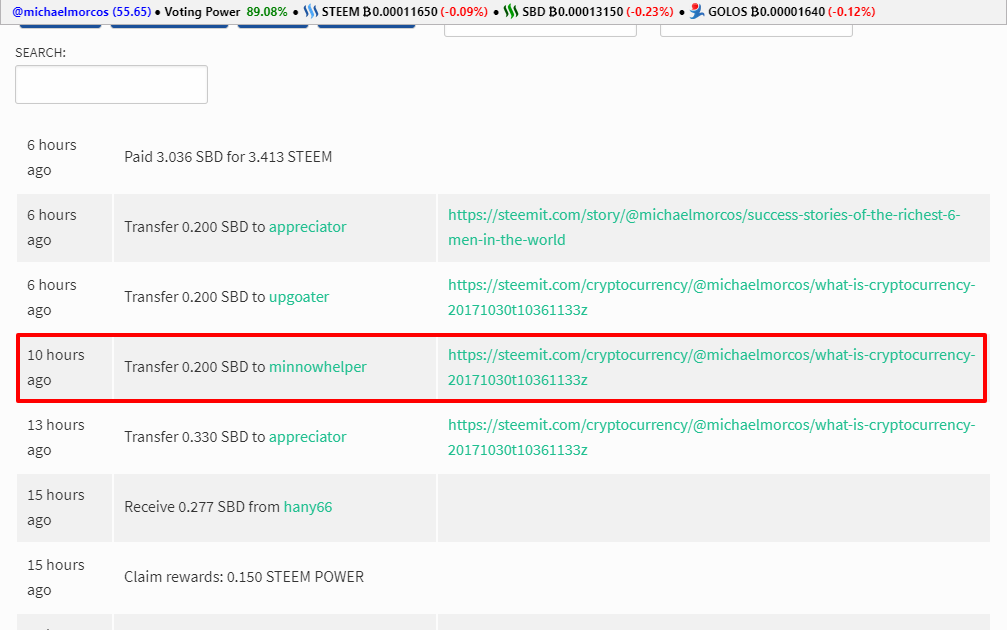The image size is (1007, 630).
Task: Click 'Receive 0.277 SBD from' text
Action: [x=202, y=507]
